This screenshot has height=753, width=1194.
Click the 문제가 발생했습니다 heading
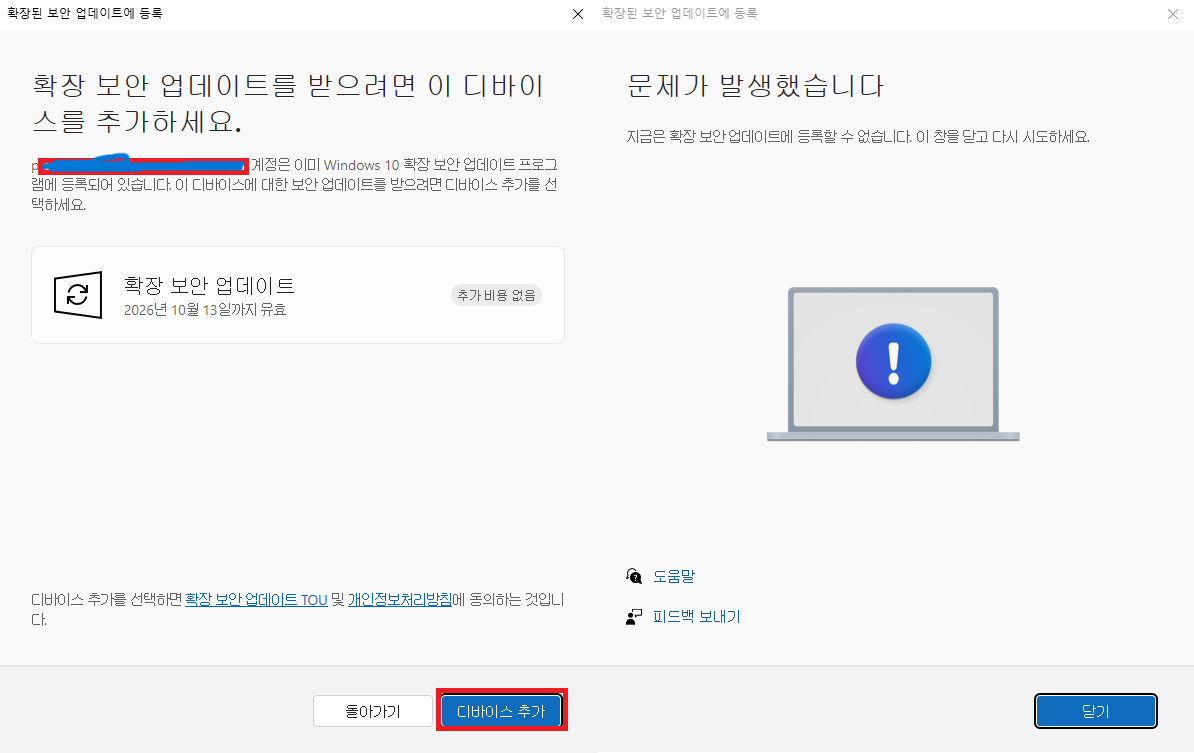(x=755, y=85)
